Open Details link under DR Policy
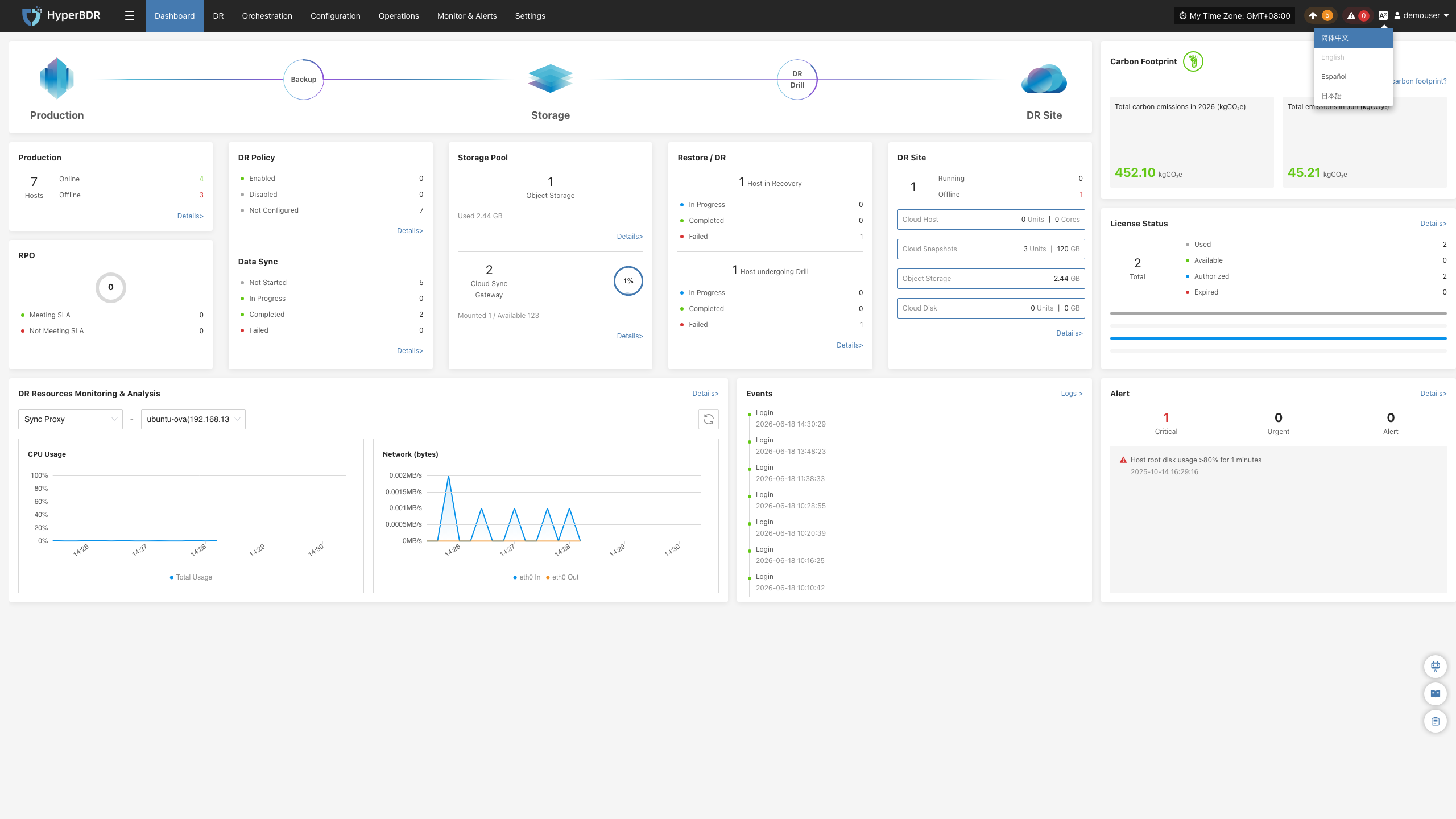 [x=410, y=231]
